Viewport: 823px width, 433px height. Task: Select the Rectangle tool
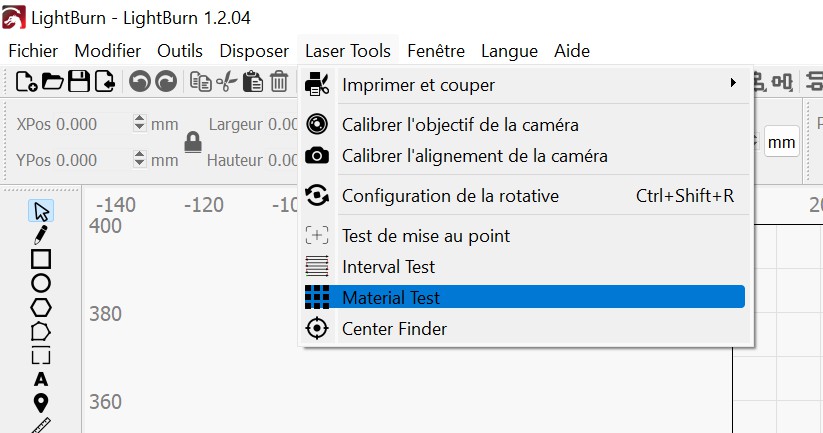click(41, 259)
